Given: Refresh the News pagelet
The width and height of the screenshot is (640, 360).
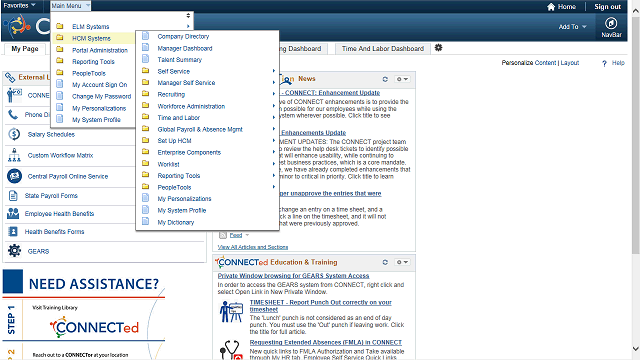Looking at the screenshot, I should pyautogui.click(x=385, y=79).
